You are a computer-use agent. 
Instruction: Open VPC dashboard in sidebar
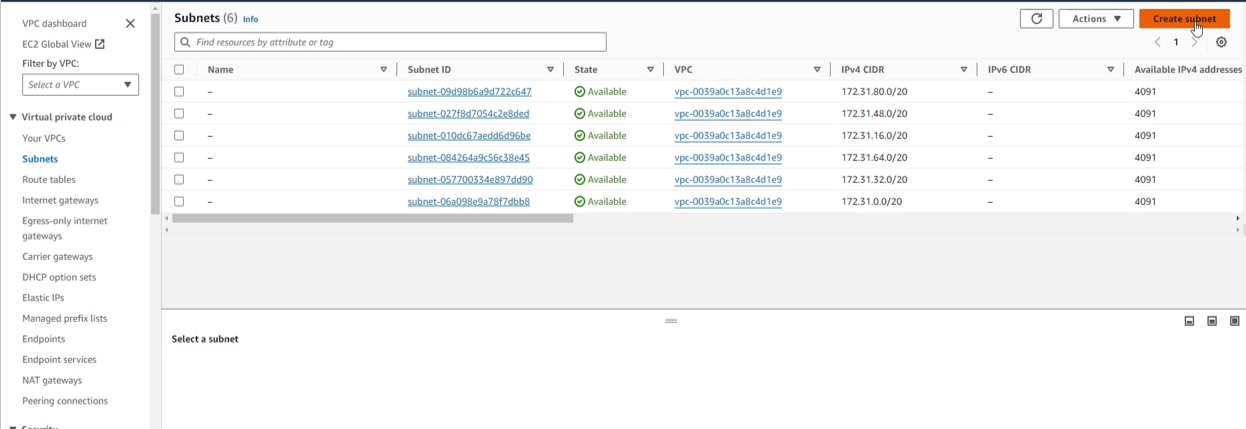pyautogui.click(x=54, y=23)
